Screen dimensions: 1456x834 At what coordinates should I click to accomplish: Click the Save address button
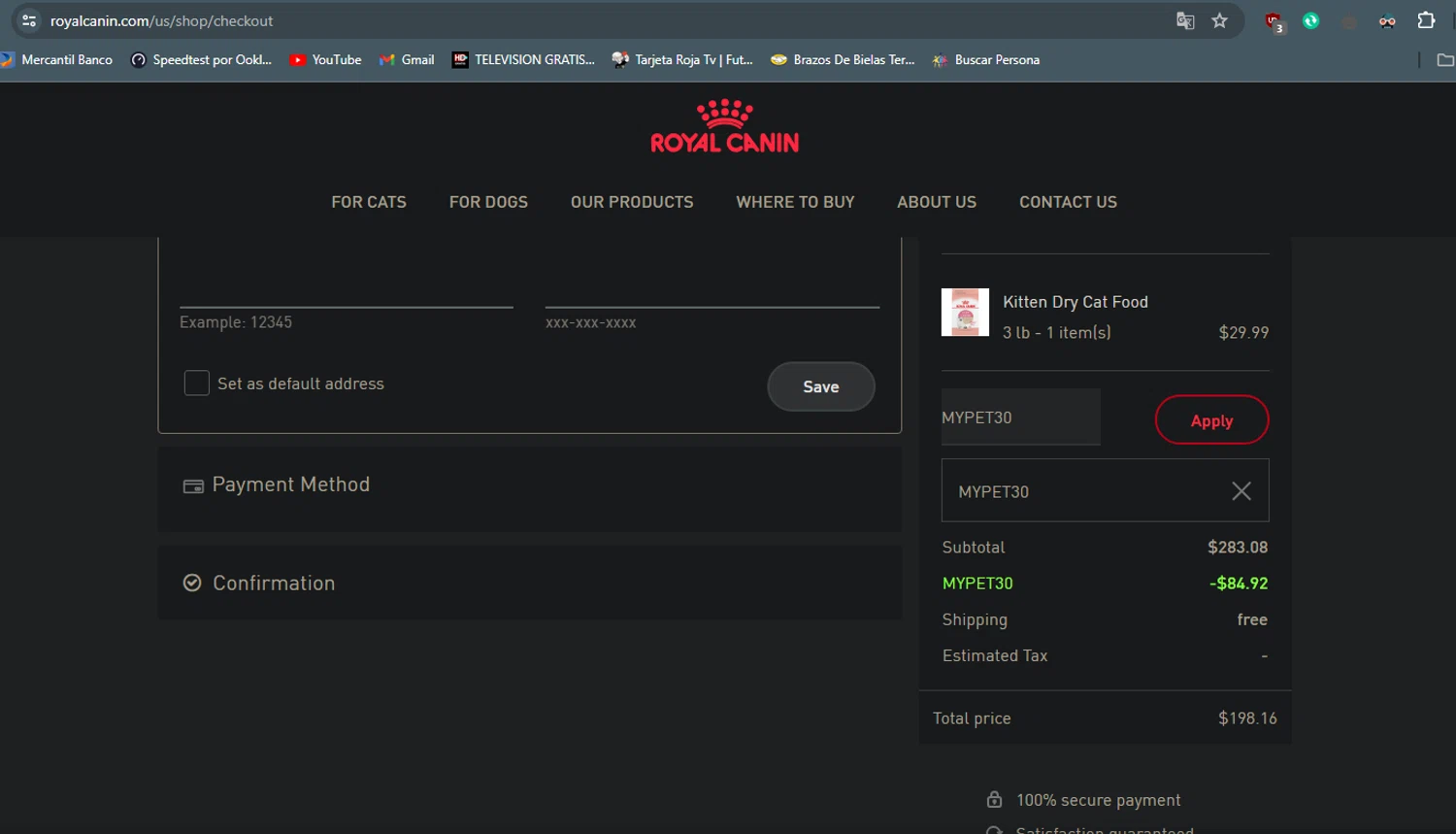coord(821,386)
